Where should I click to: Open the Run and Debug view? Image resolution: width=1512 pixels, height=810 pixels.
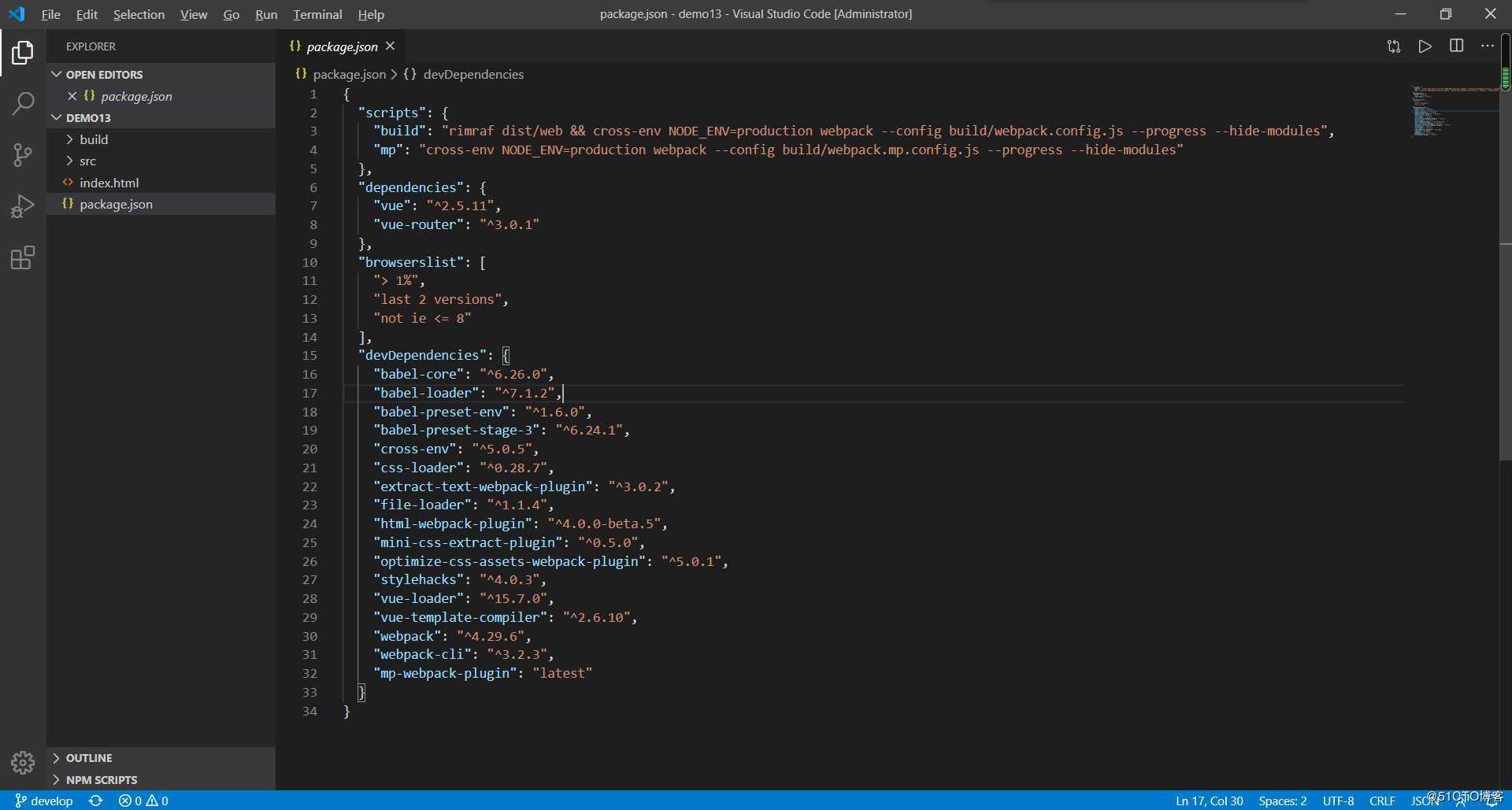[23, 206]
